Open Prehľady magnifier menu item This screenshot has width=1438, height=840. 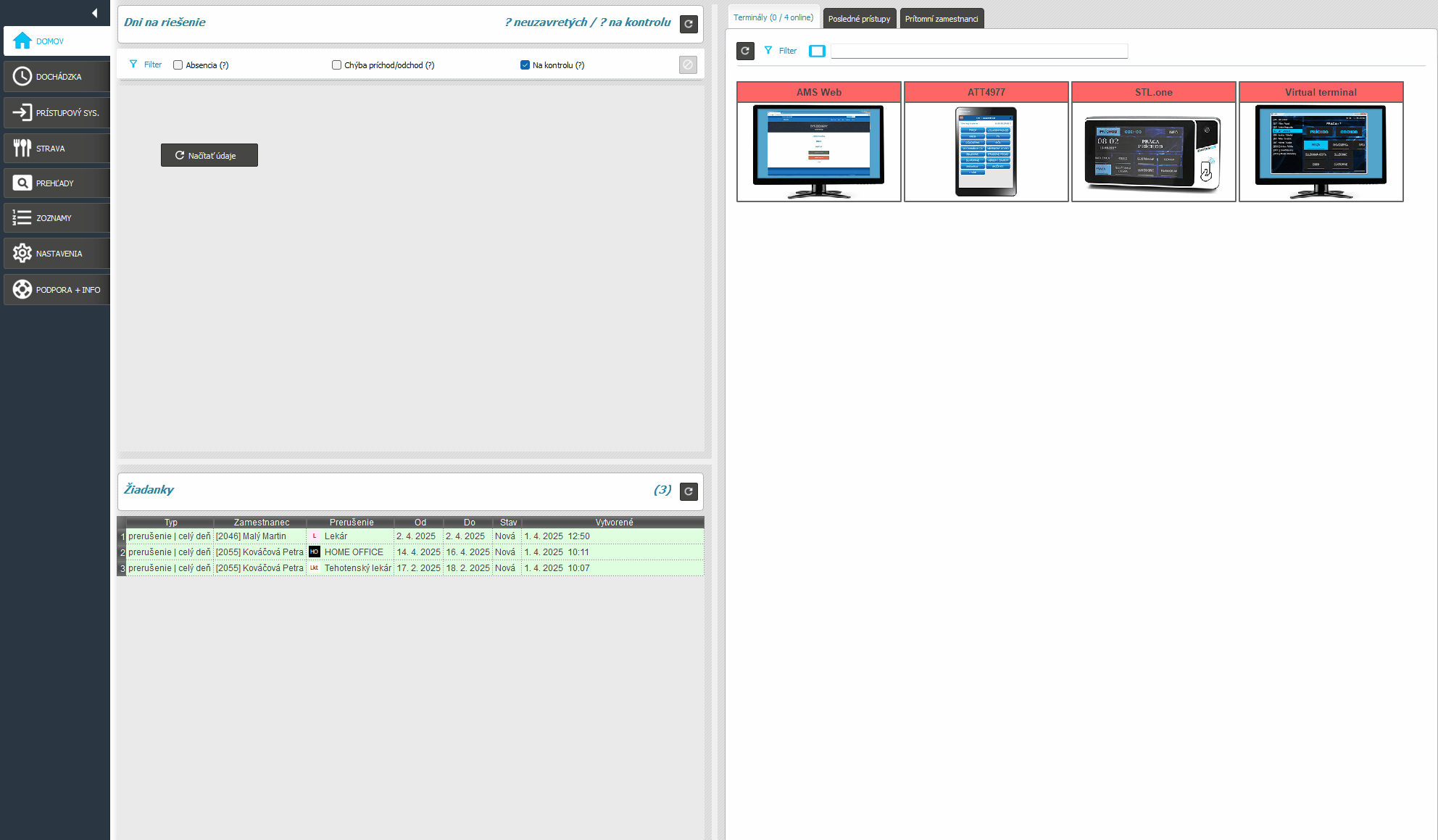[x=57, y=183]
